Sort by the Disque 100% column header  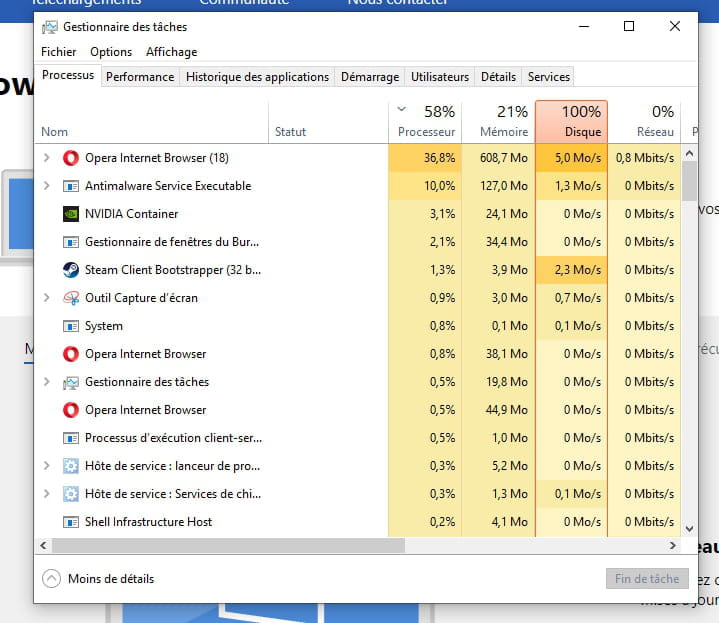click(572, 122)
